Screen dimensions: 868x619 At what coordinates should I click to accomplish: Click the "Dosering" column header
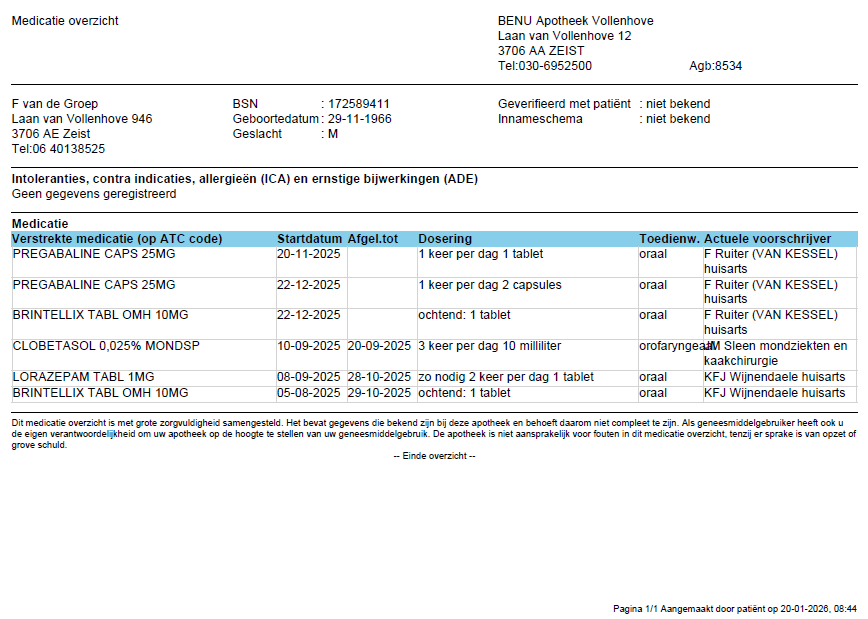point(445,239)
